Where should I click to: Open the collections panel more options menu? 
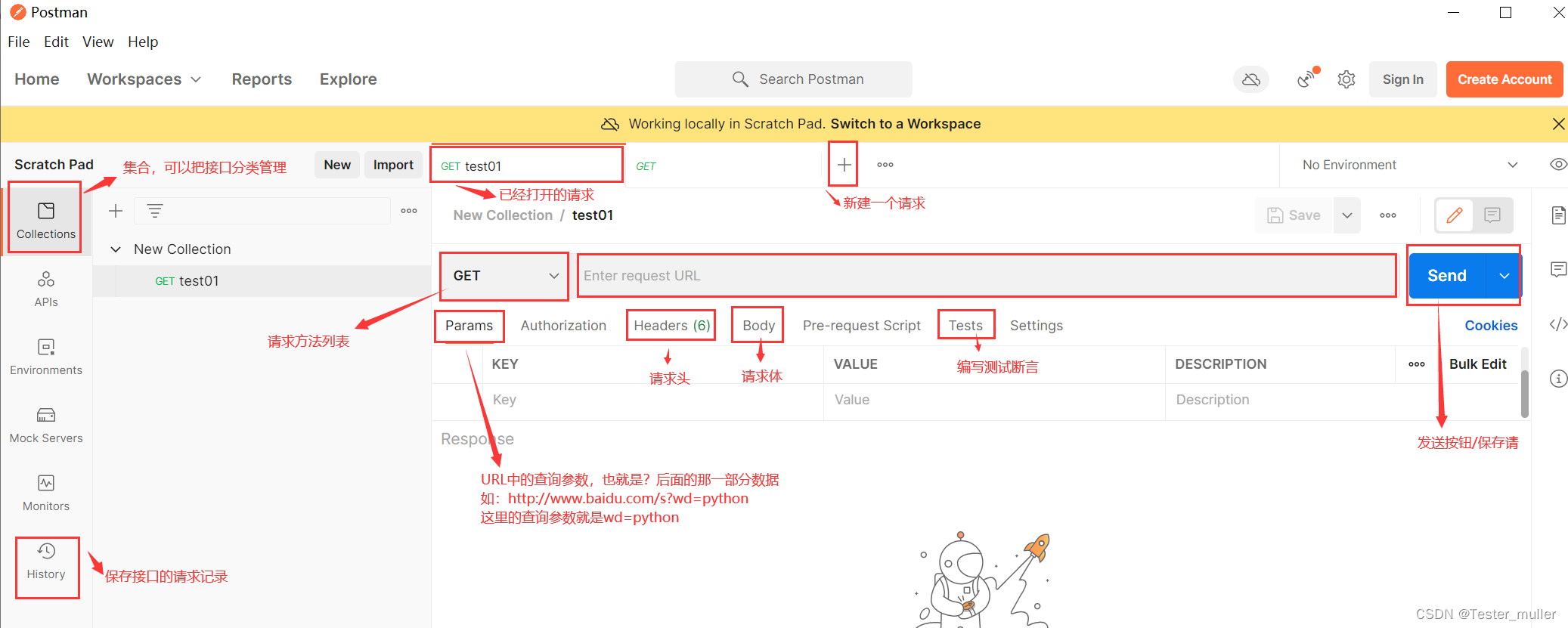[409, 211]
